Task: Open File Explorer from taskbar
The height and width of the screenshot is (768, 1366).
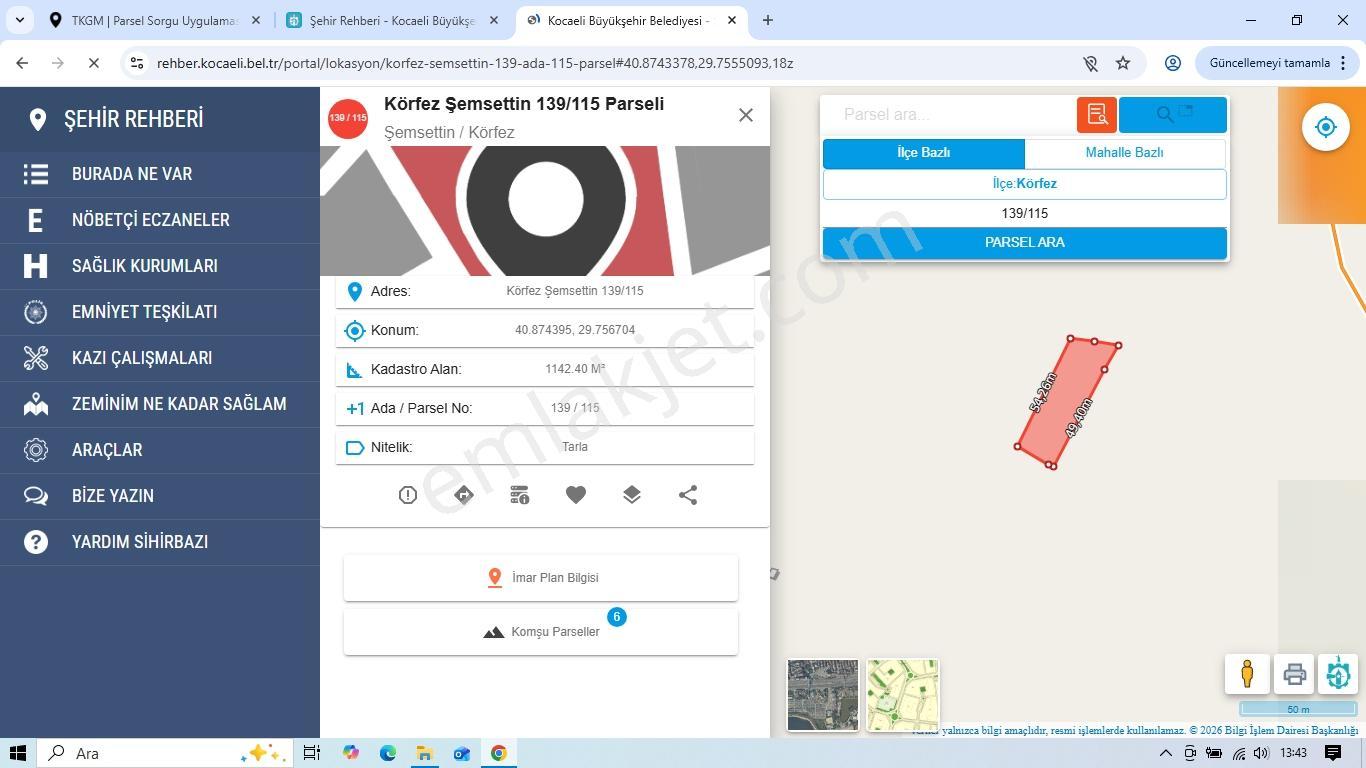Action: pos(424,753)
